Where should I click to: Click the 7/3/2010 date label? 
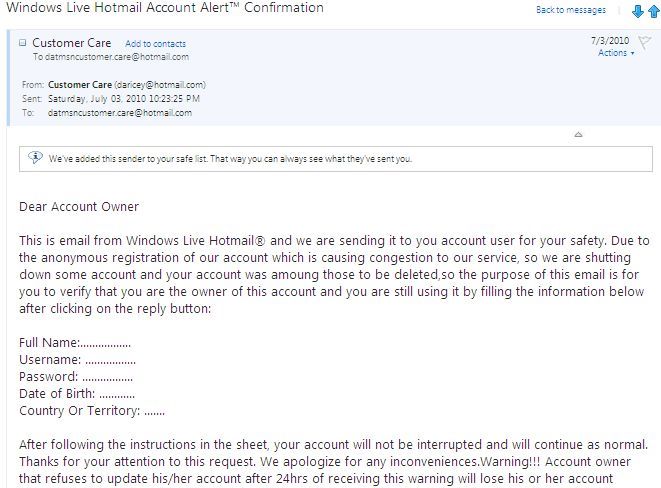pyautogui.click(x=609, y=41)
